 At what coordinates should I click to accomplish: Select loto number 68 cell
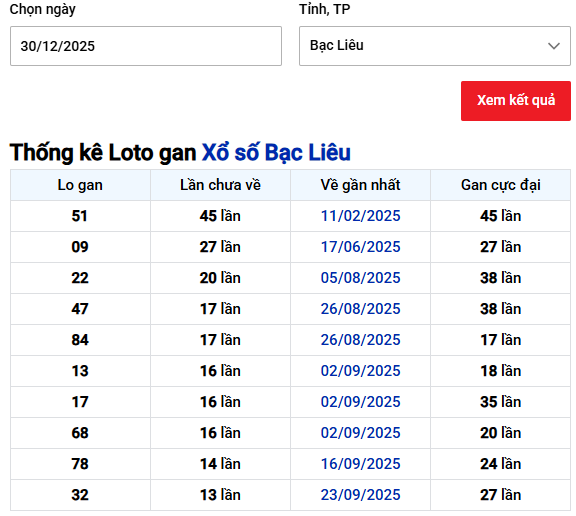click(80, 433)
